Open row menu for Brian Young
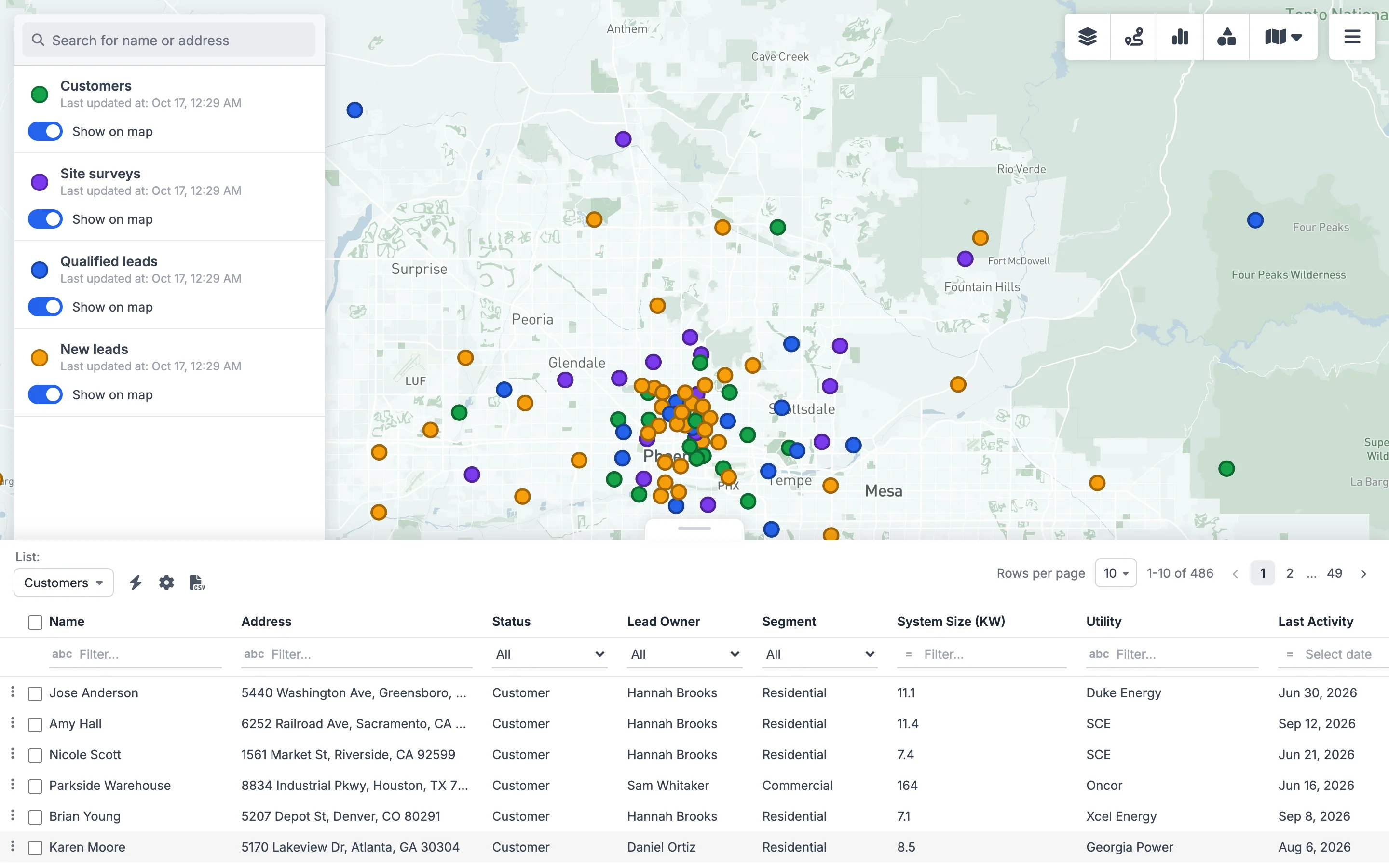 13,816
